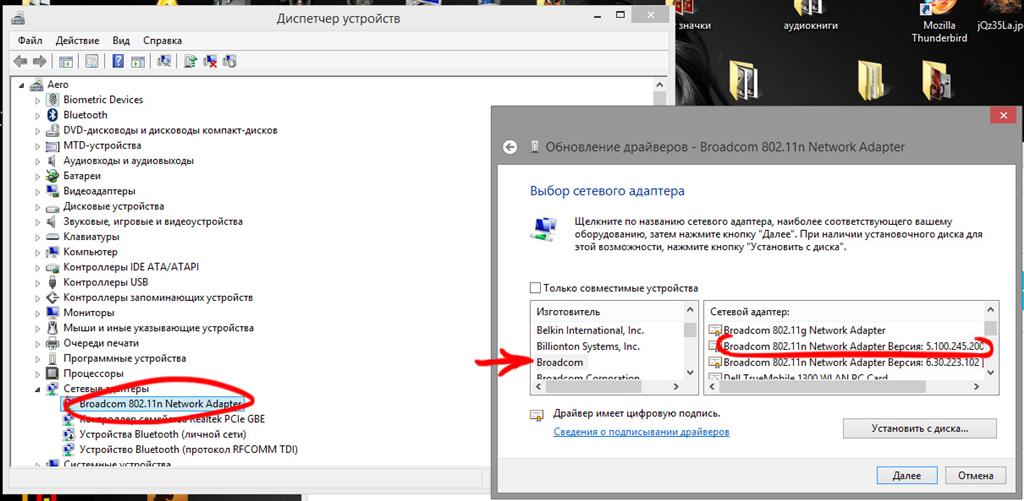Screen dimensions: 1024x501
Task: Select the Контроллеры IDE ATA/ATAPI icon
Action: [x=53, y=267]
